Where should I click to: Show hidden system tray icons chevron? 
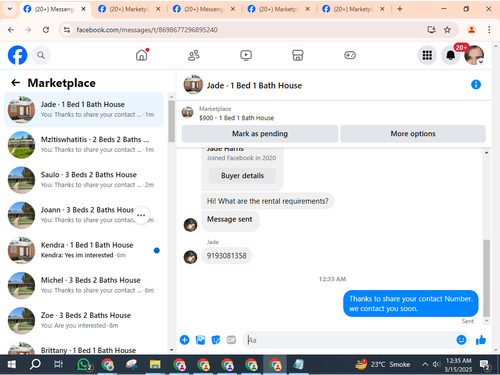[x=425, y=364]
